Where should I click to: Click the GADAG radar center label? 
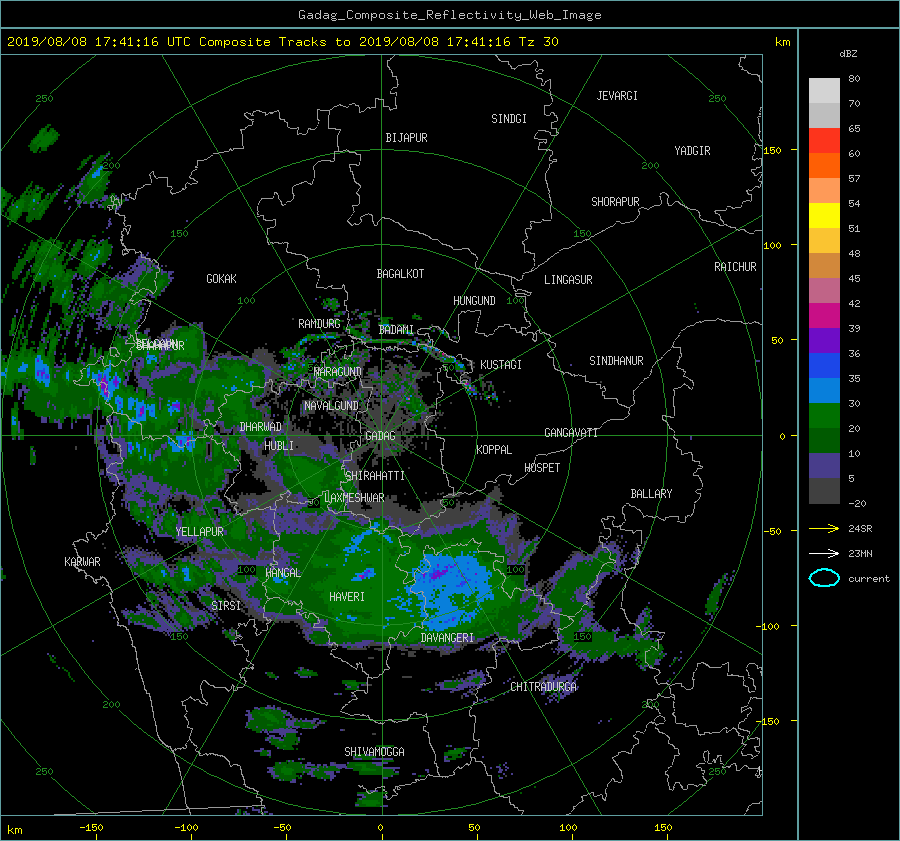click(x=380, y=436)
